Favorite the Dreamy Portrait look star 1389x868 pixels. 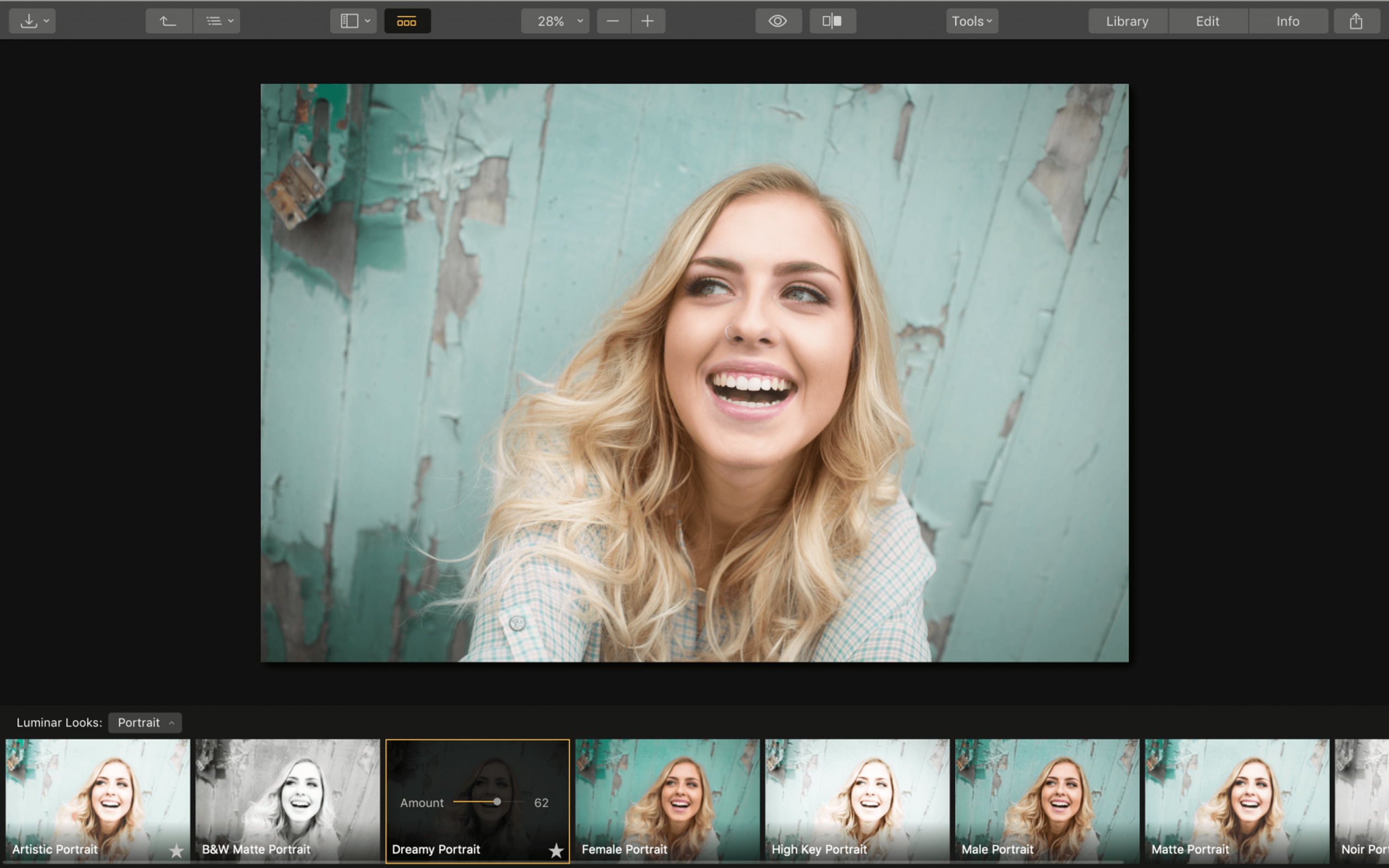[x=556, y=850]
